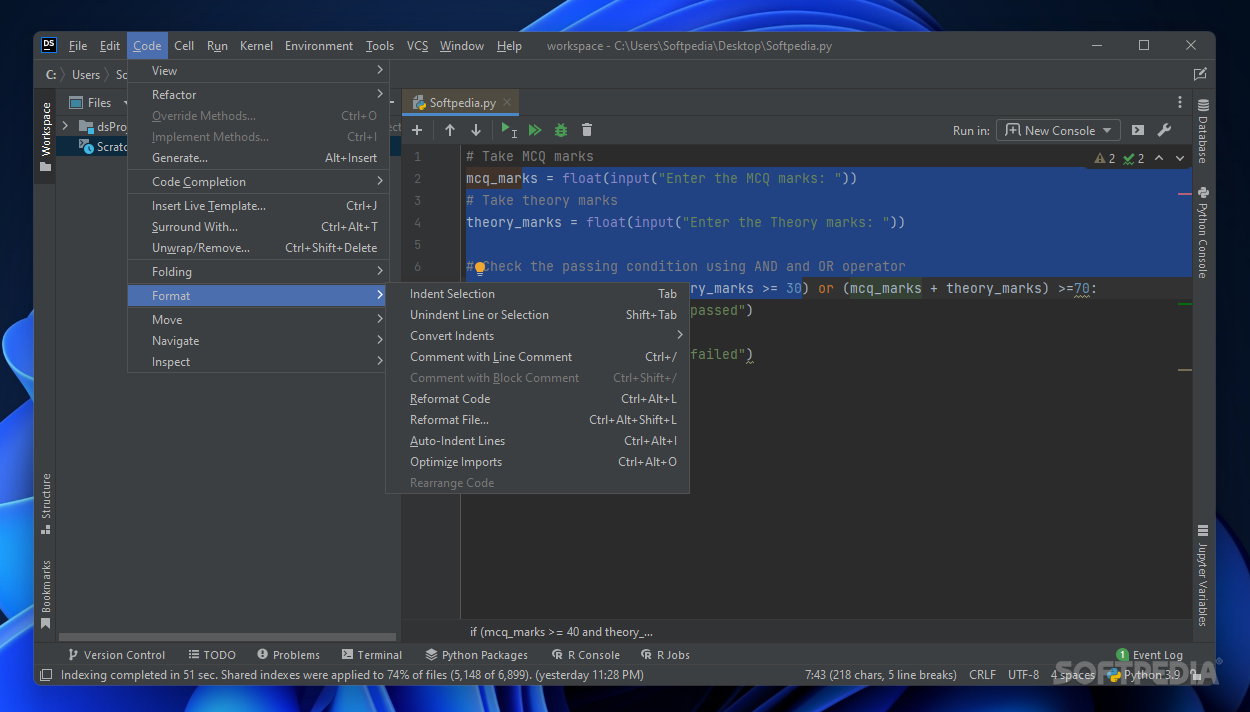The height and width of the screenshot is (712, 1250).
Task: Open the R Console tool window
Action: pos(586,655)
